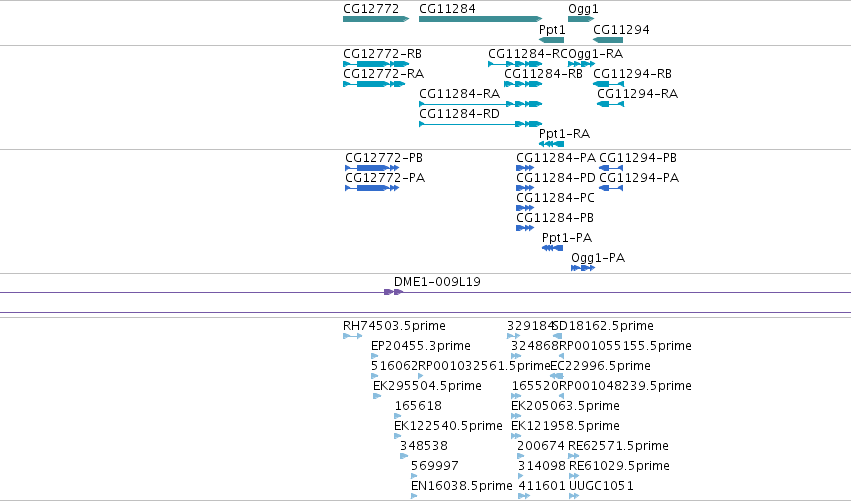Viewport: 851px width, 501px height.
Task: Open protein Ppt1-PA
Action: point(567,238)
